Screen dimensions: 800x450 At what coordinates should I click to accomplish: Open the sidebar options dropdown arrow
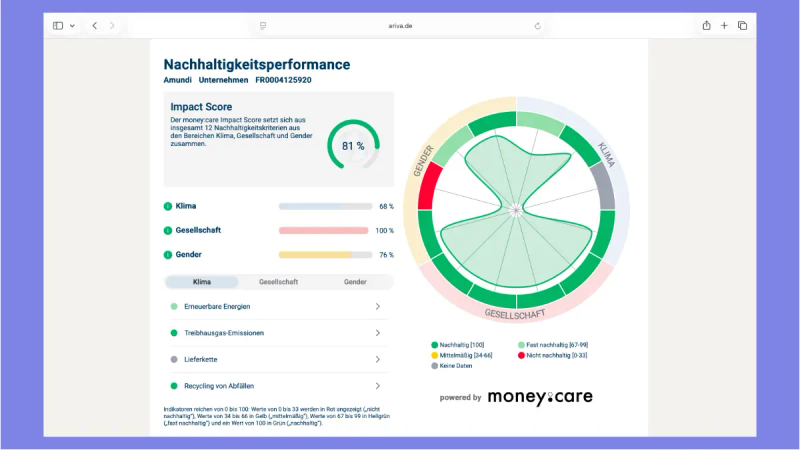coord(72,26)
